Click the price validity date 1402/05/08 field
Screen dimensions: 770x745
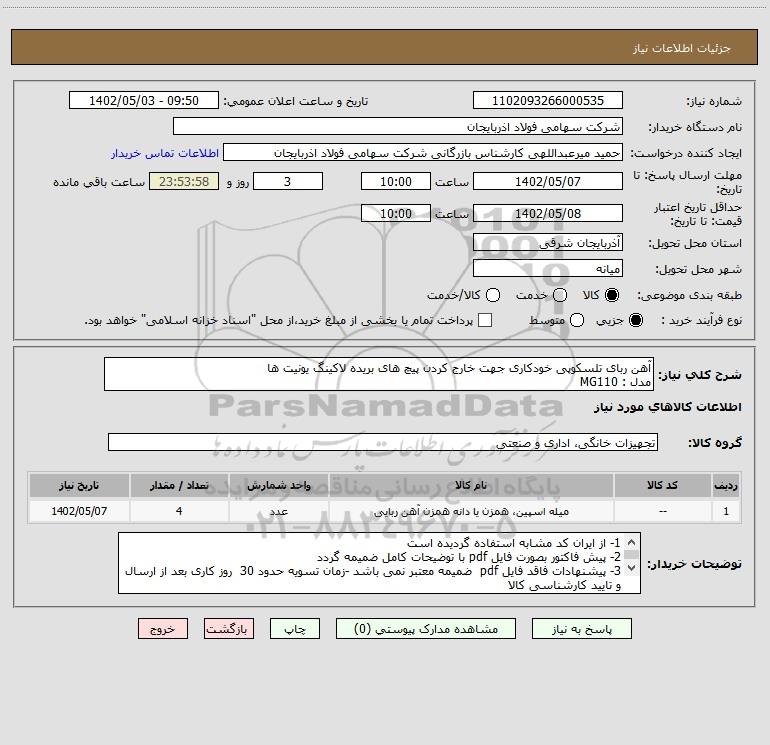click(x=548, y=213)
